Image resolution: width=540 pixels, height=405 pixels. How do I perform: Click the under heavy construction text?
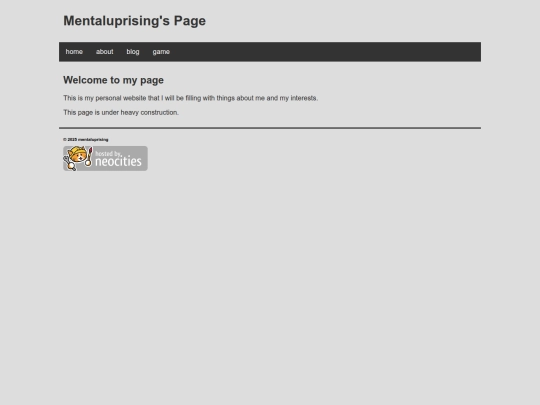121,113
